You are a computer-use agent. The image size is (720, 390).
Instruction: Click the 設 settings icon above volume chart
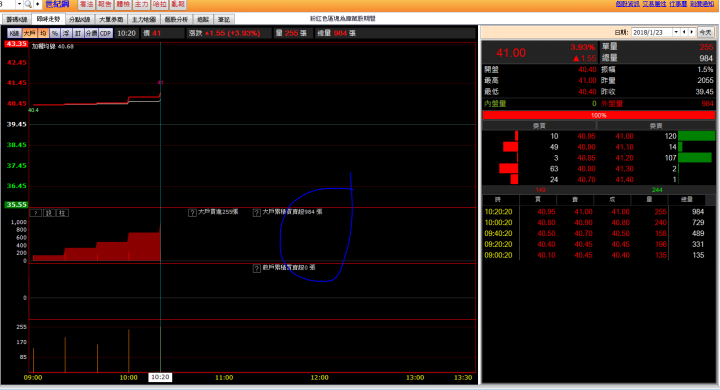coord(49,213)
